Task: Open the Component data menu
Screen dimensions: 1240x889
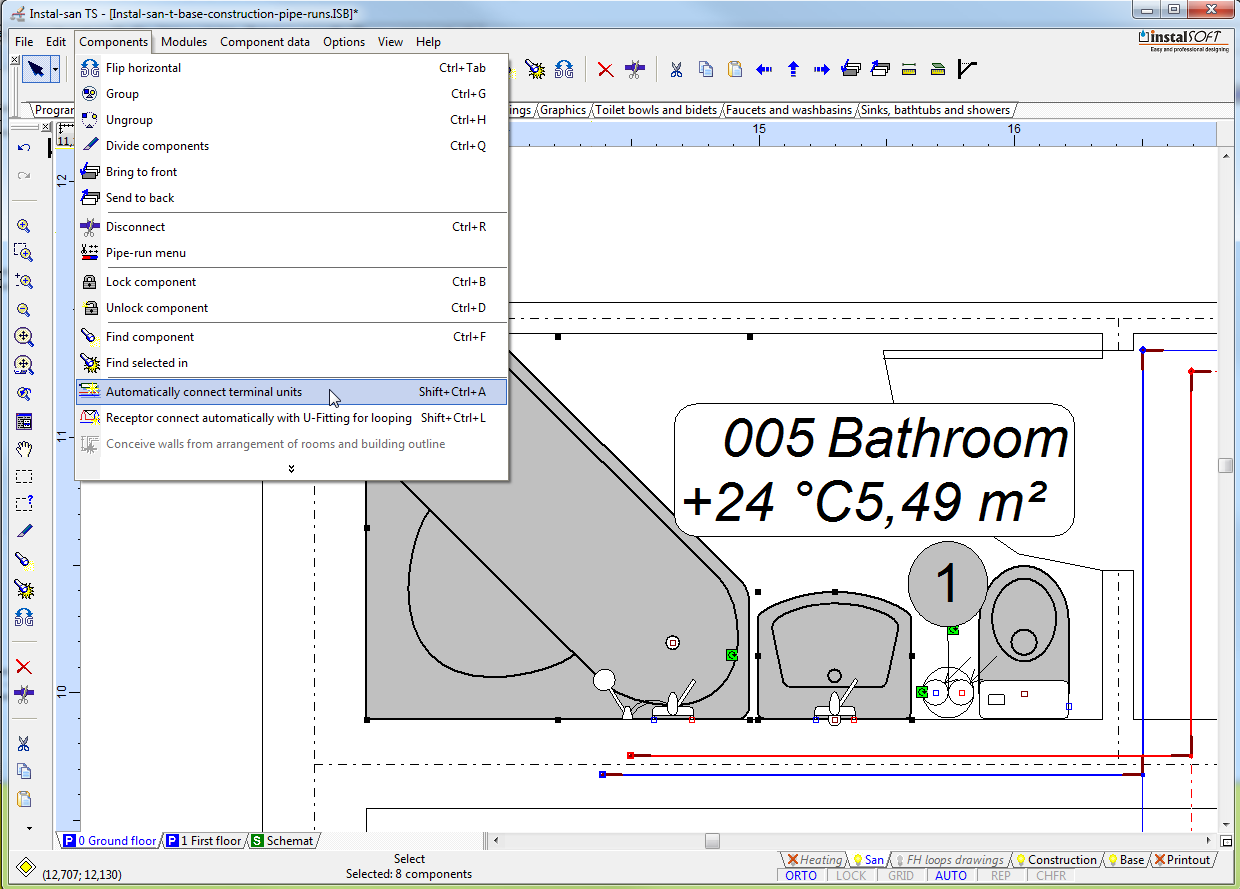Action: [265, 42]
